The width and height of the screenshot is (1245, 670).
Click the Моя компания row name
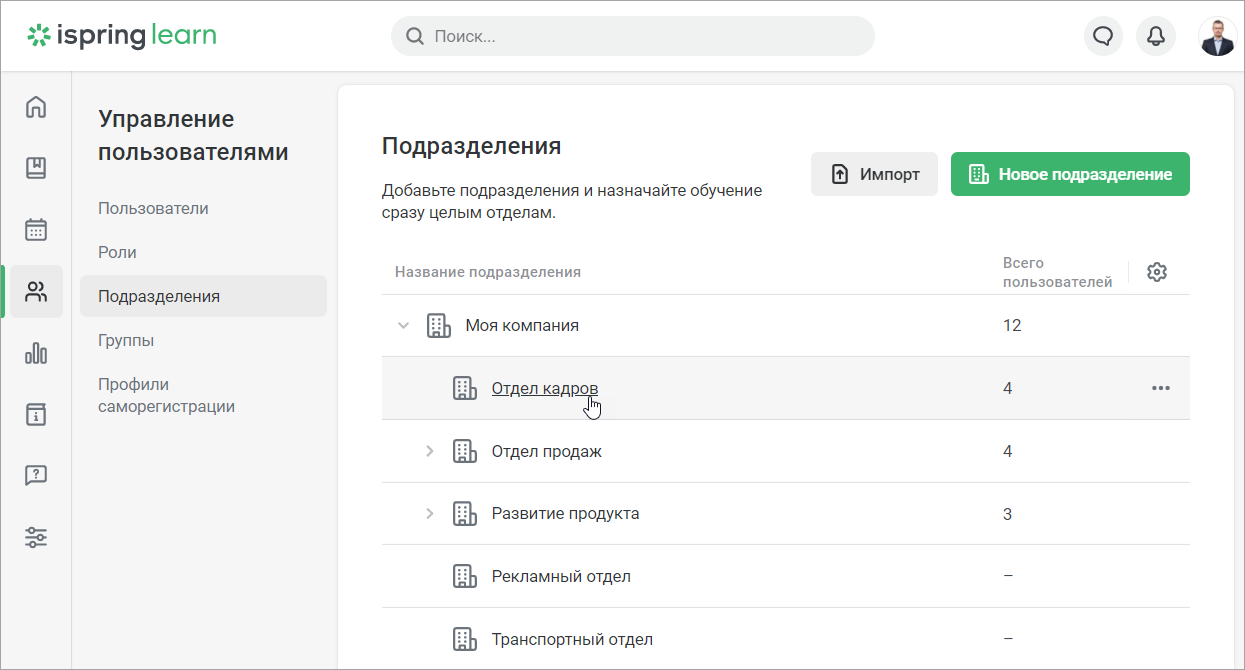click(522, 325)
